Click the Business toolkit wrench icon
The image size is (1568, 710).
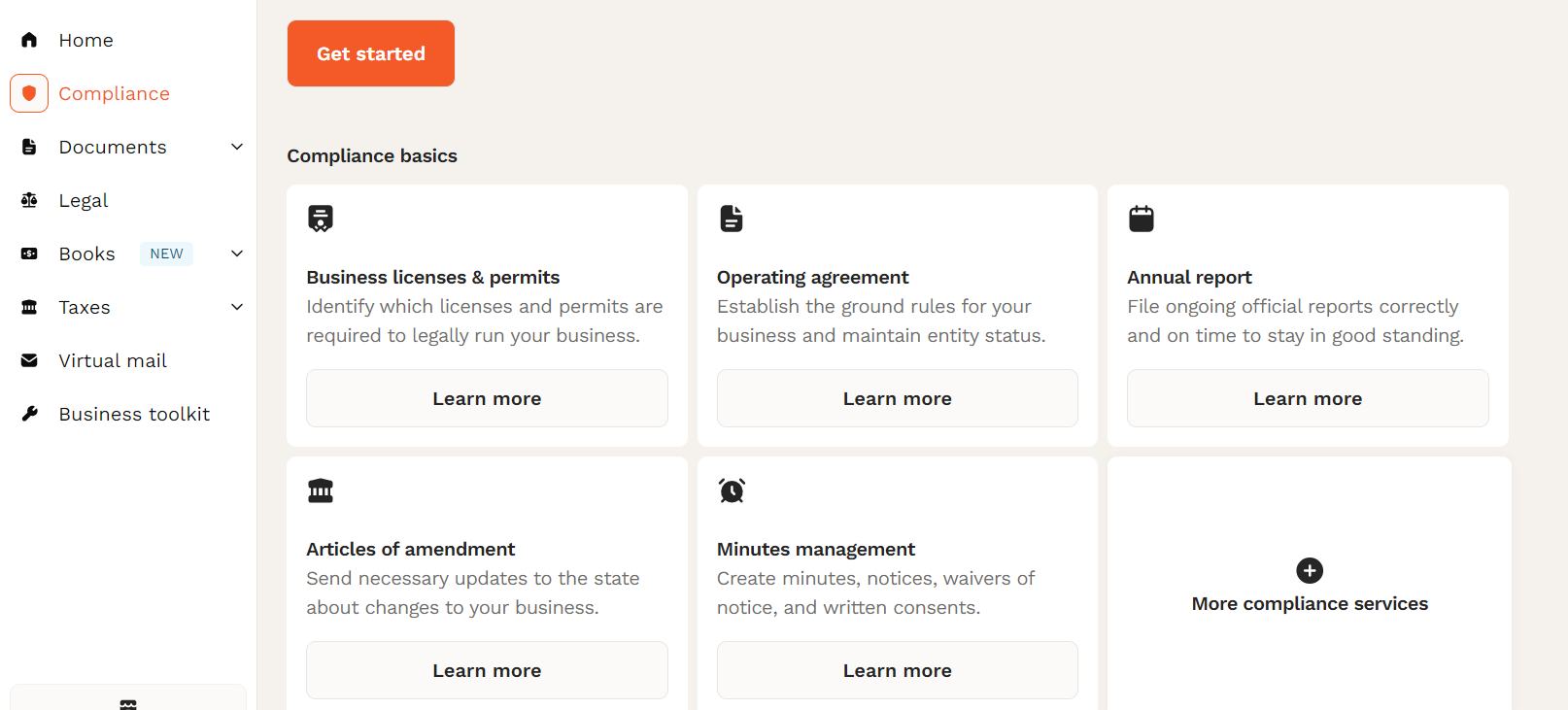click(29, 414)
